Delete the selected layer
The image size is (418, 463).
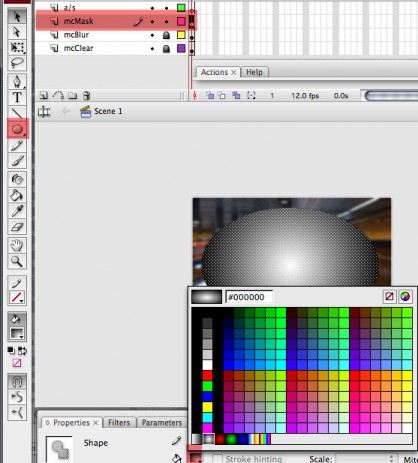point(87,96)
